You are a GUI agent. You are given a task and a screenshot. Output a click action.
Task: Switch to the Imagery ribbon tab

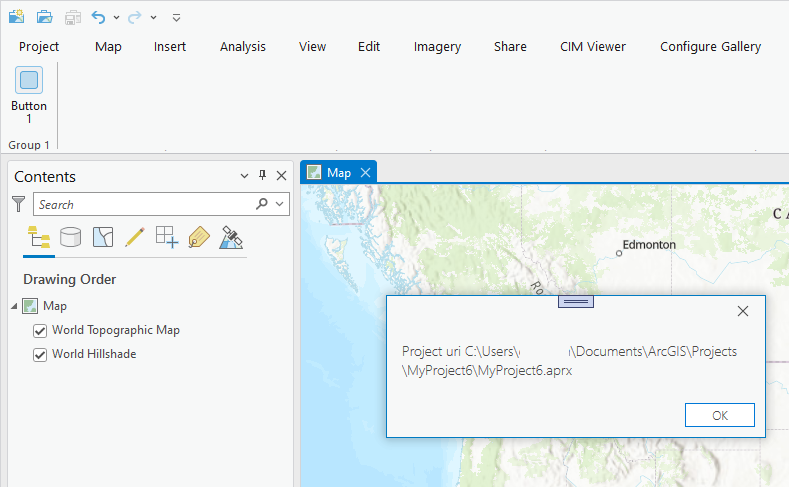click(437, 47)
